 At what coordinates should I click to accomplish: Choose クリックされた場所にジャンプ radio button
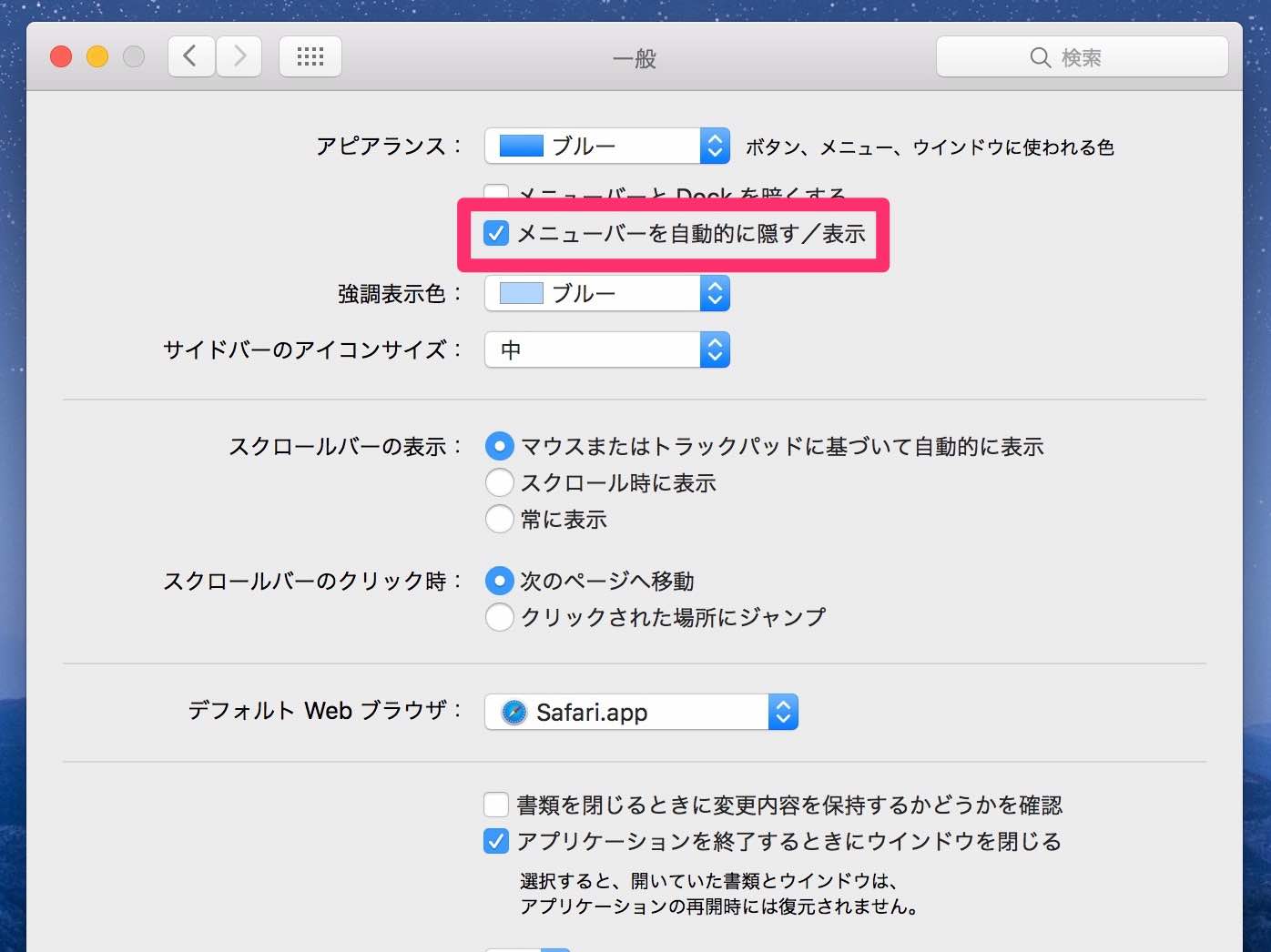(x=500, y=617)
